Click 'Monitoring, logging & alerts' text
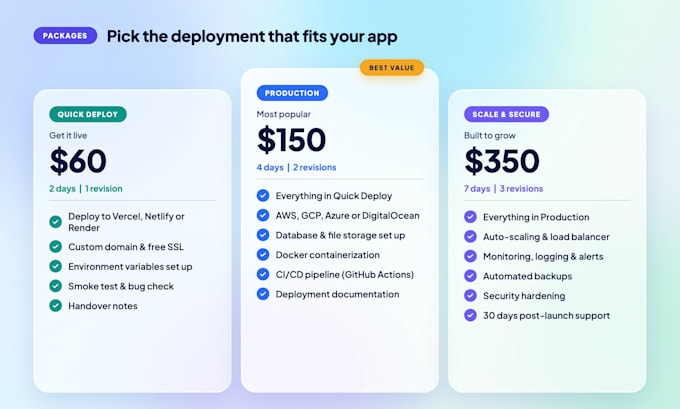Image resolution: width=680 pixels, height=409 pixels. 543,256
